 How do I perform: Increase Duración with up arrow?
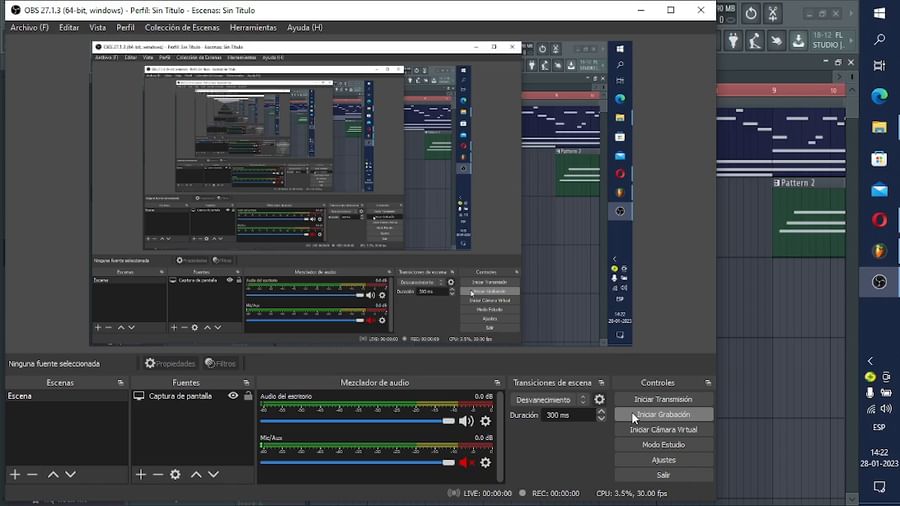pyautogui.click(x=601, y=411)
